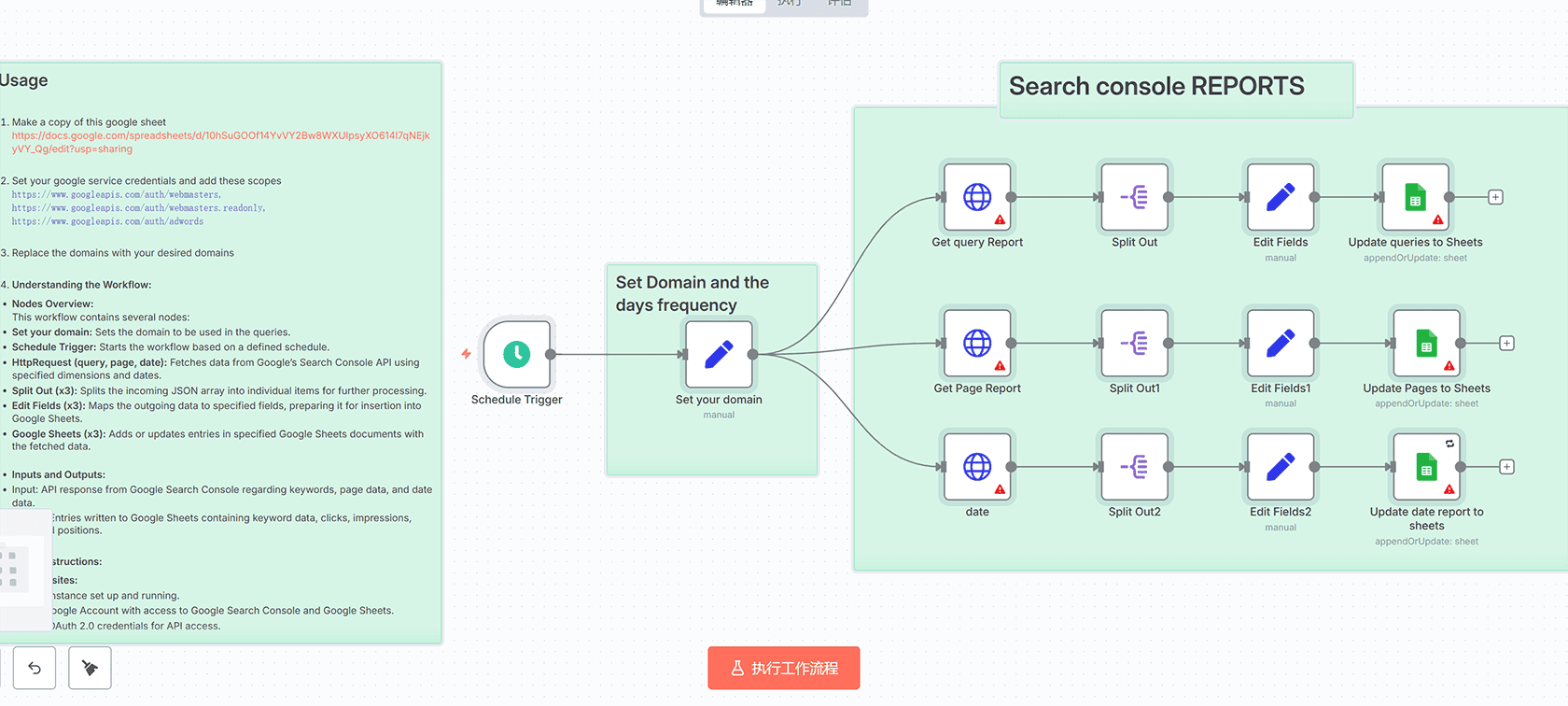Image resolution: width=1568 pixels, height=706 pixels.
Task: Open the Edit Fields2 node
Action: (x=1281, y=467)
